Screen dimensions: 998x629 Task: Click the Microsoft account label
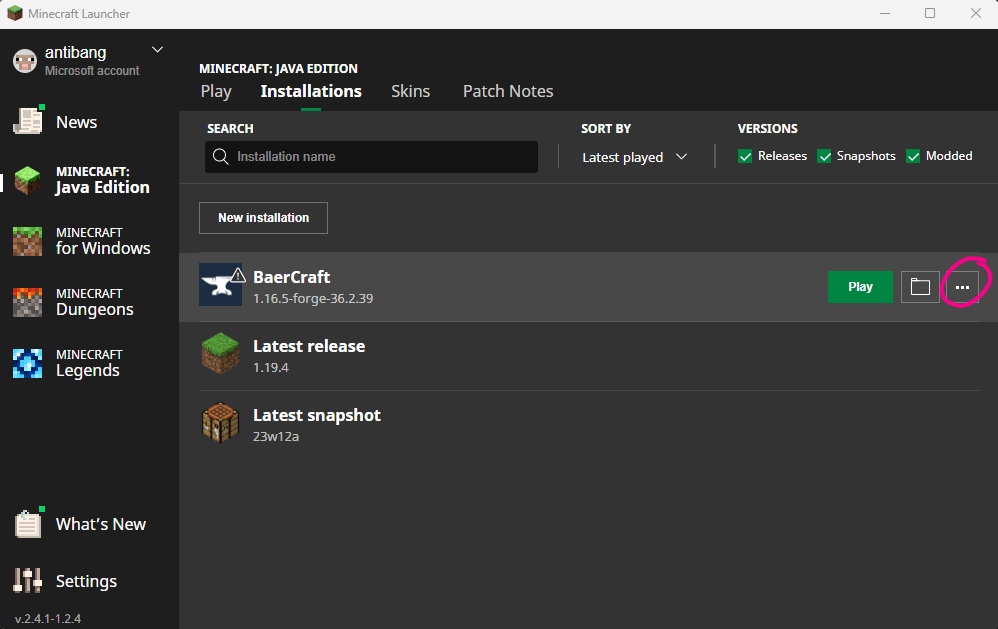(92, 71)
